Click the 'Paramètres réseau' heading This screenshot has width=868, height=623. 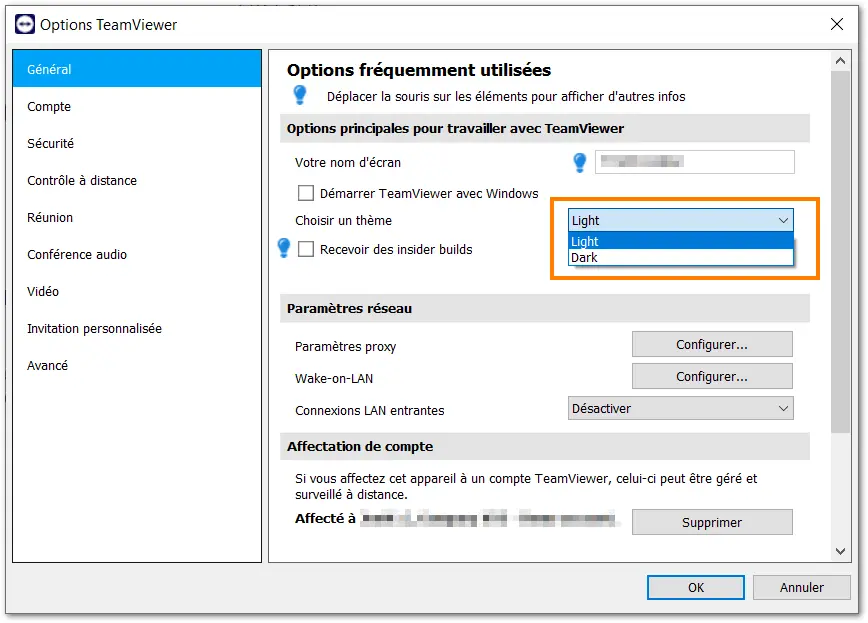(349, 308)
